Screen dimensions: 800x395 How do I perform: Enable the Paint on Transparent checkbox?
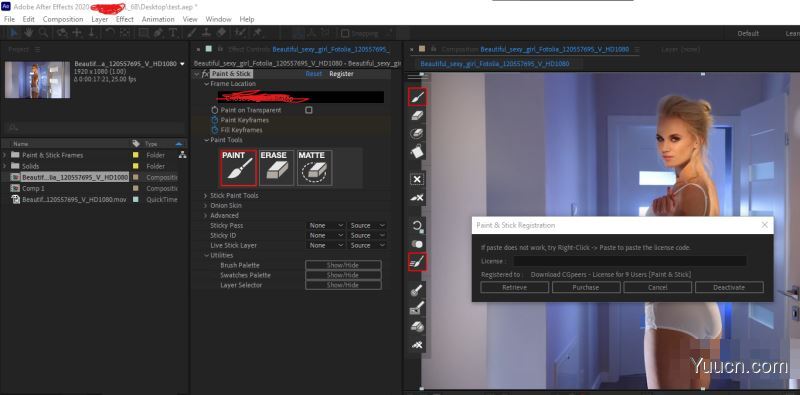pyautogui.click(x=309, y=110)
